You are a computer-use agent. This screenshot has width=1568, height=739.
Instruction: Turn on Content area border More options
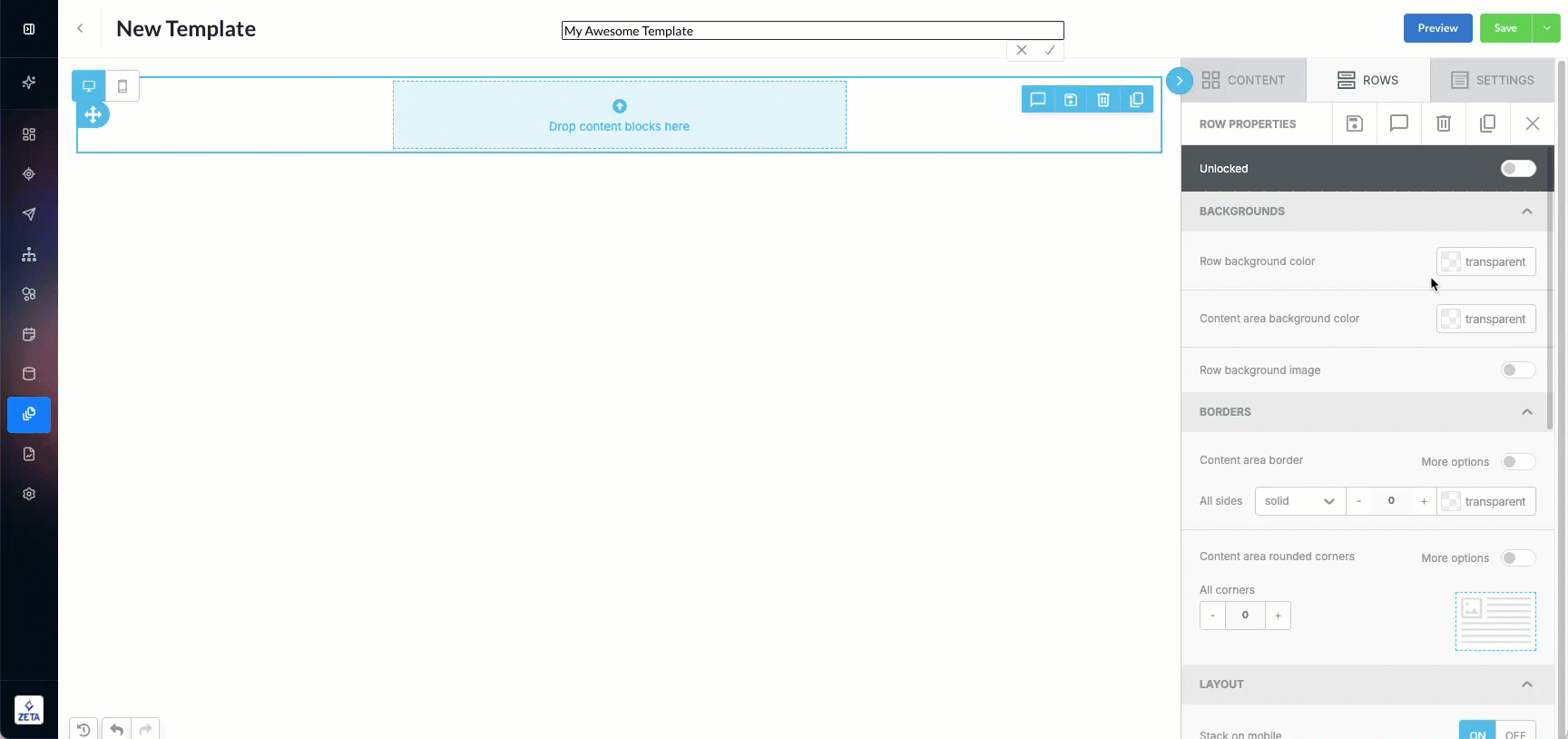pos(1517,462)
